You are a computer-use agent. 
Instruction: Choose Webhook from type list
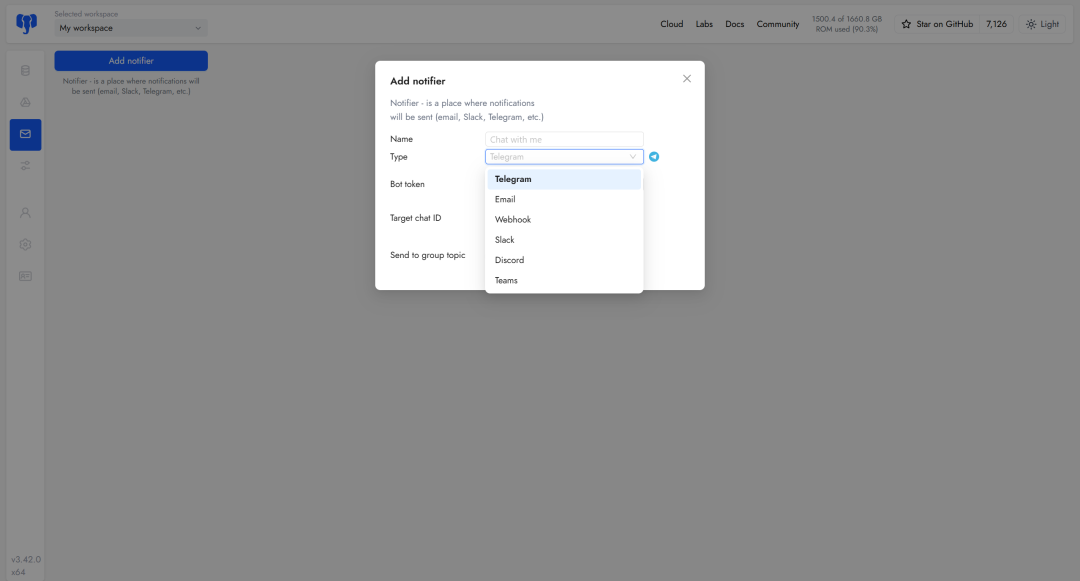point(564,220)
